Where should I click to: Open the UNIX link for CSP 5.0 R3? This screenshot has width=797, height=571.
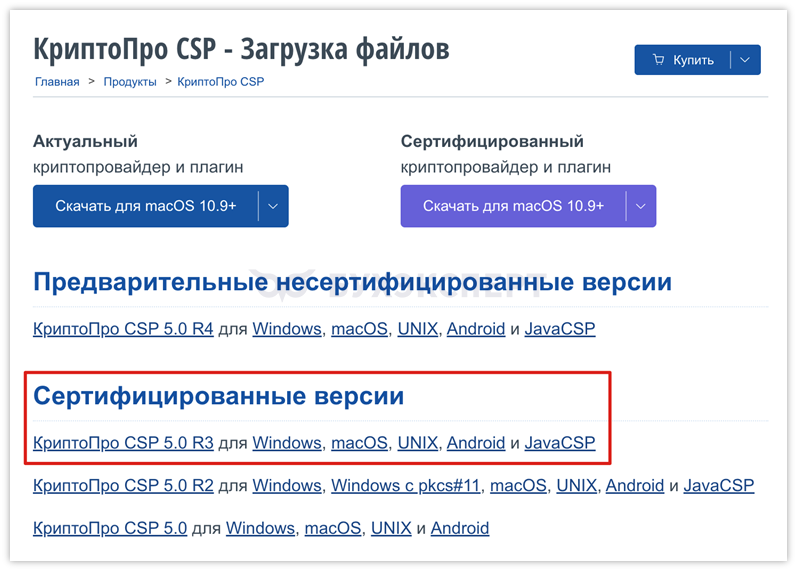(417, 443)
